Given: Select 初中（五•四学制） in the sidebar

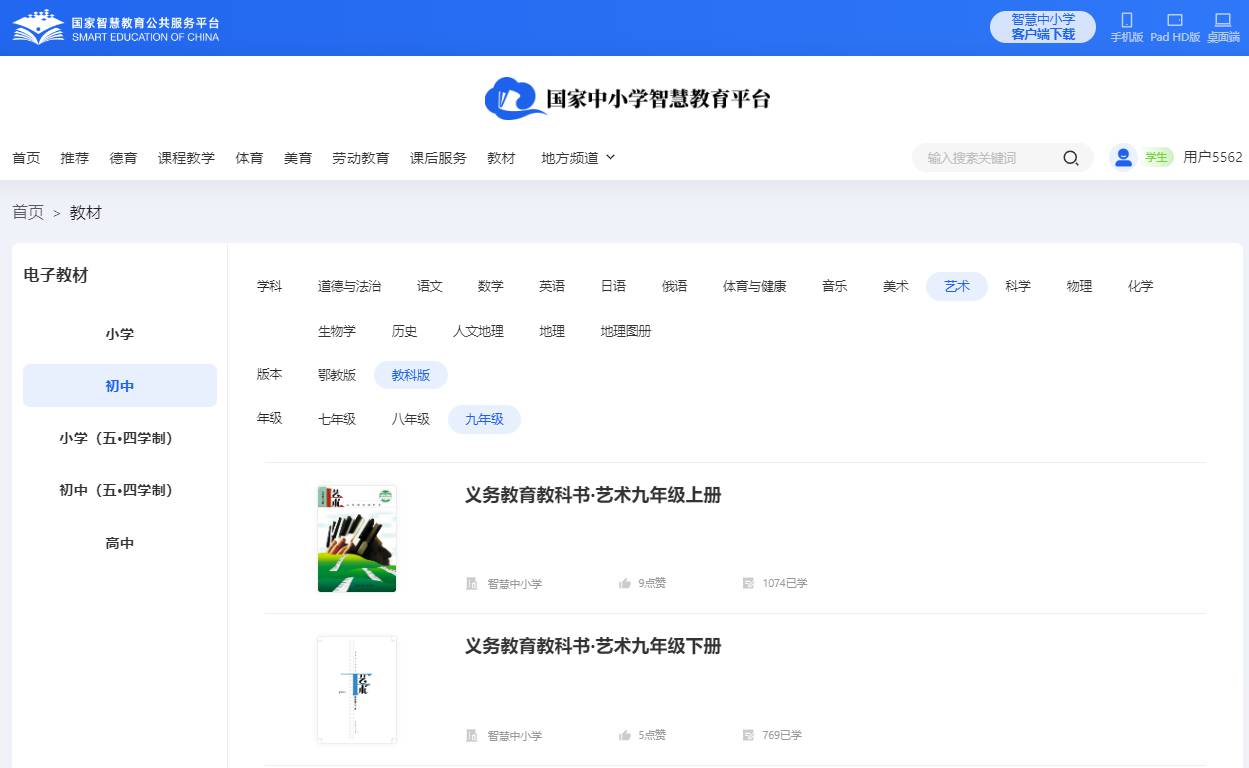Looking at the screenshot, I should (x=120, y=490).
